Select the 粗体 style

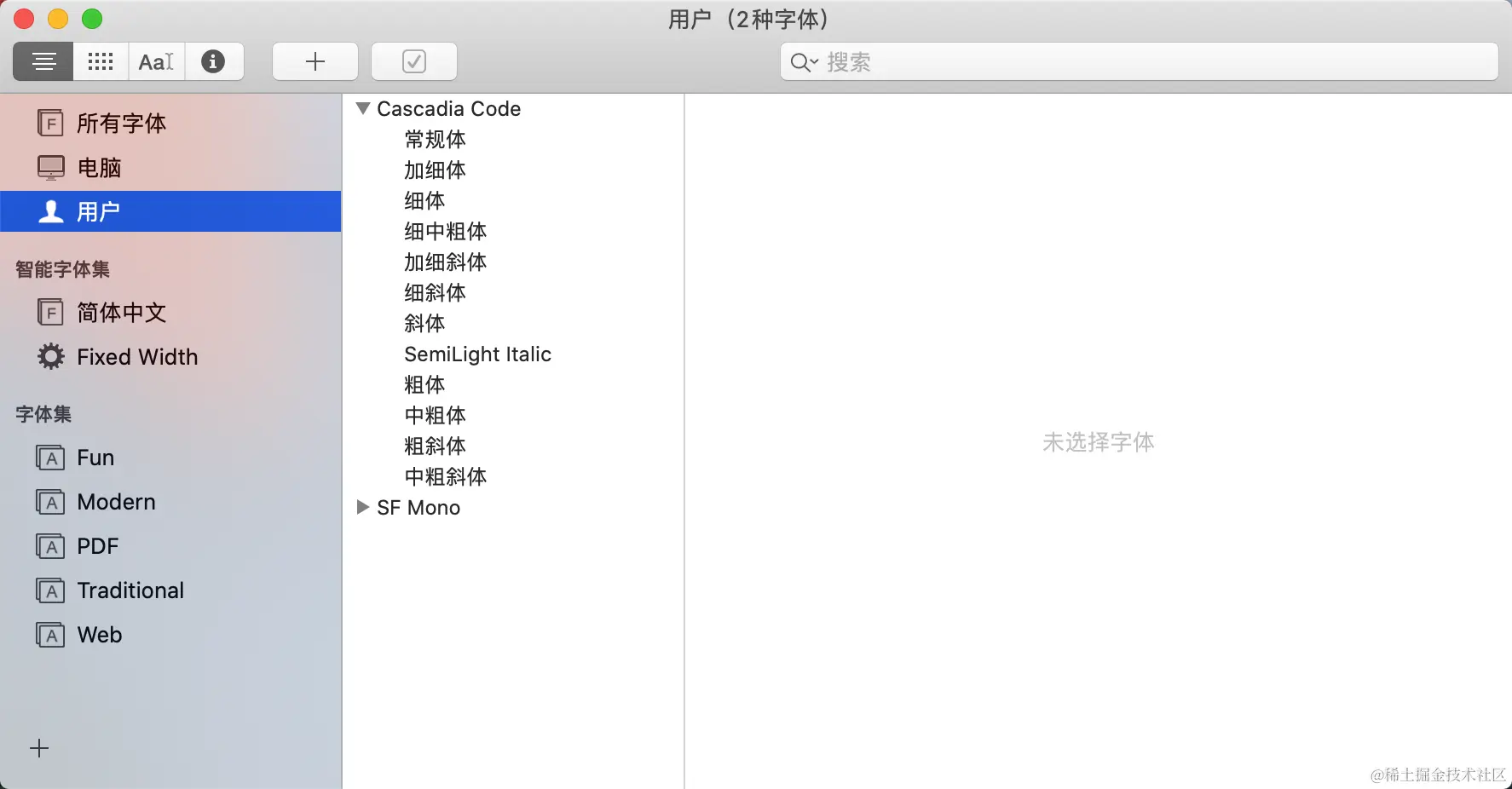pos(424,384)
